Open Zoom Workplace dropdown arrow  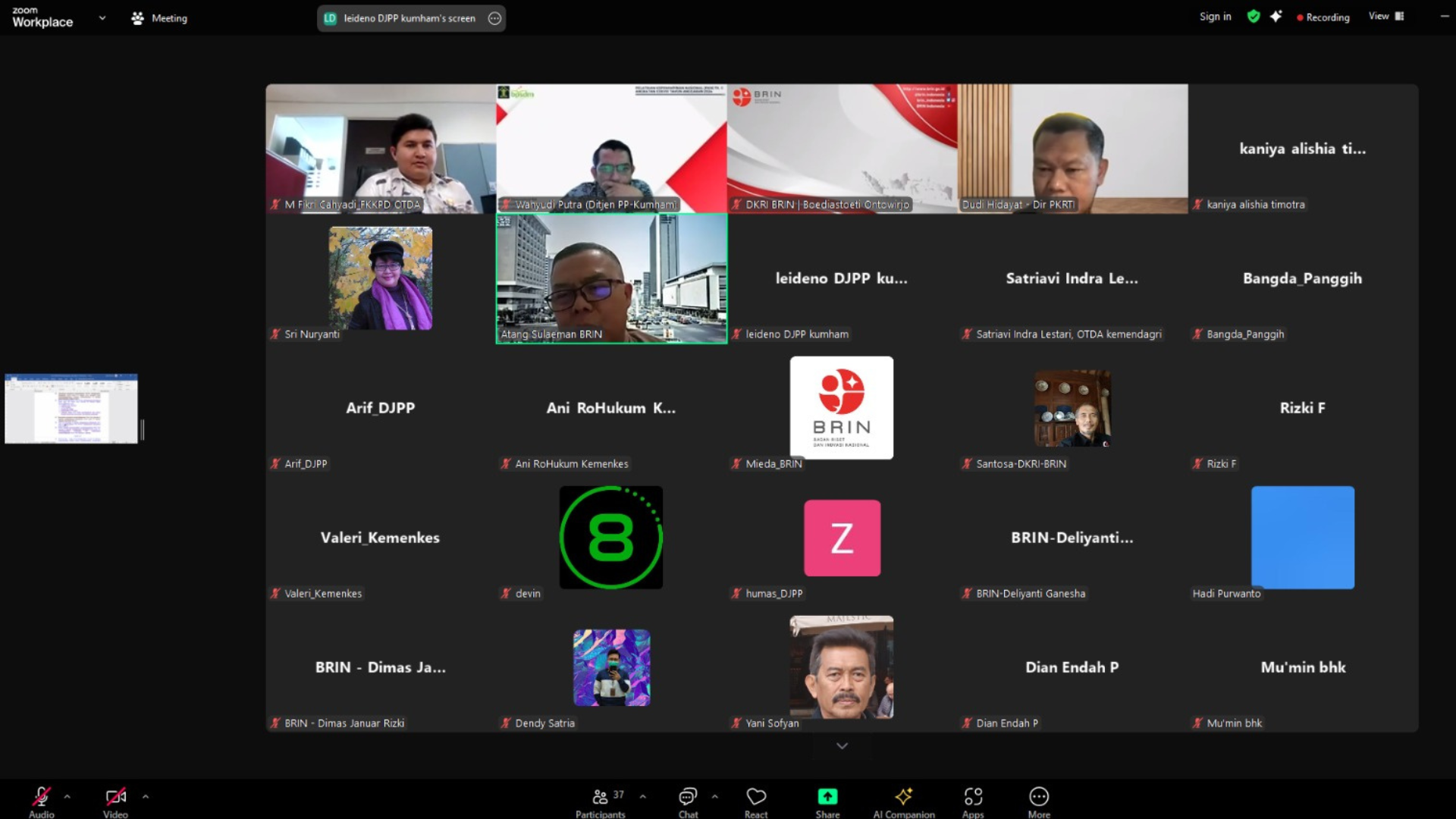pos(102,17)
